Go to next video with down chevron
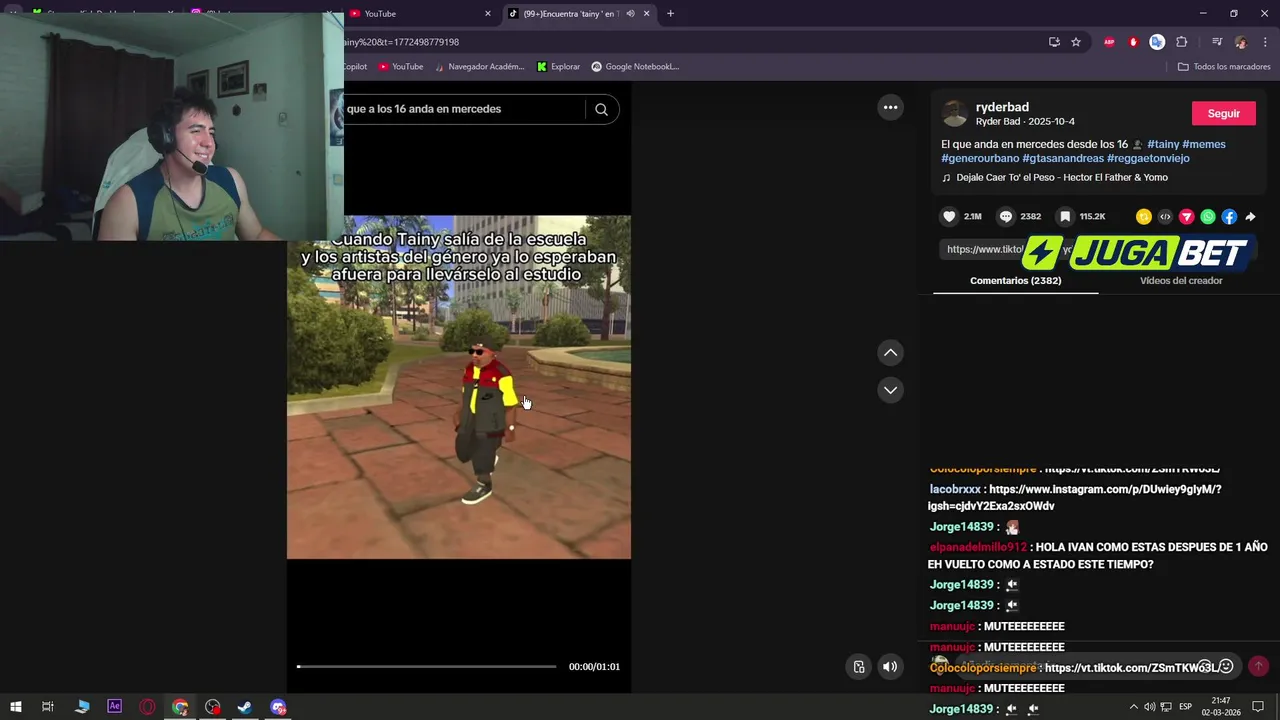This screenshot has height=720, width=1280. point(890,390)
